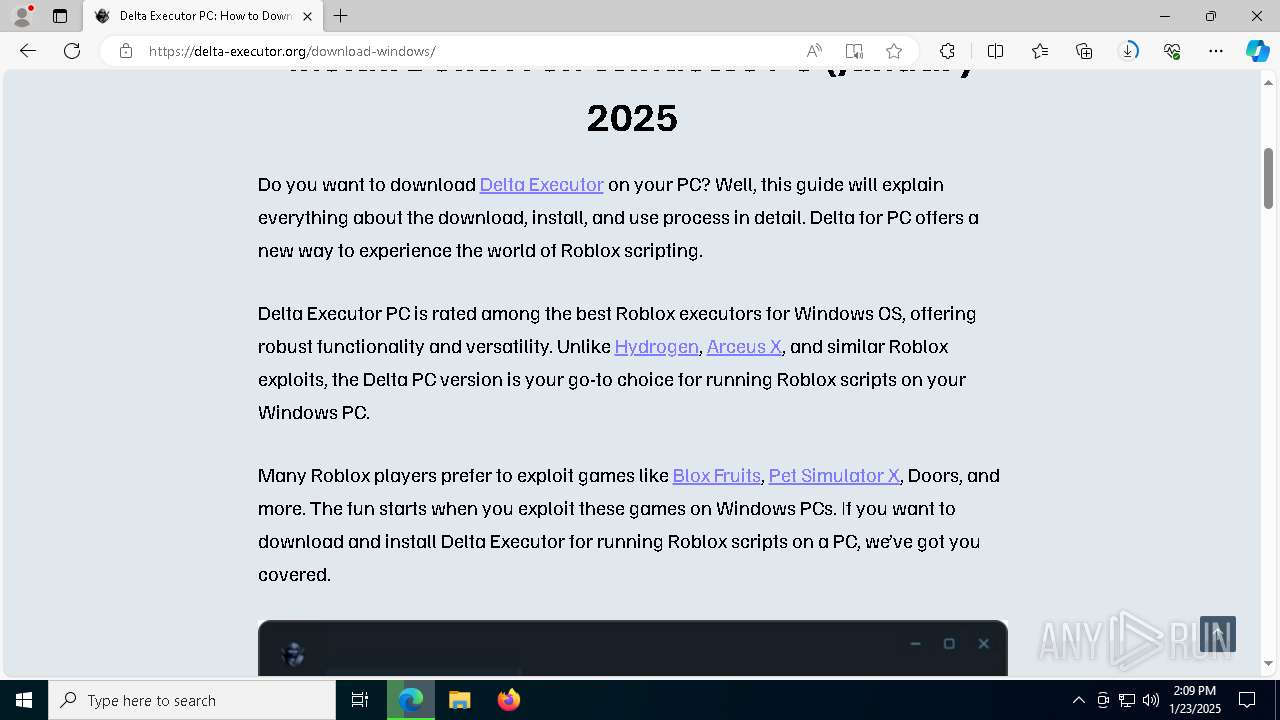Open the notification center
This screenshot has width=1280, height=720.
click(1247, 700)
